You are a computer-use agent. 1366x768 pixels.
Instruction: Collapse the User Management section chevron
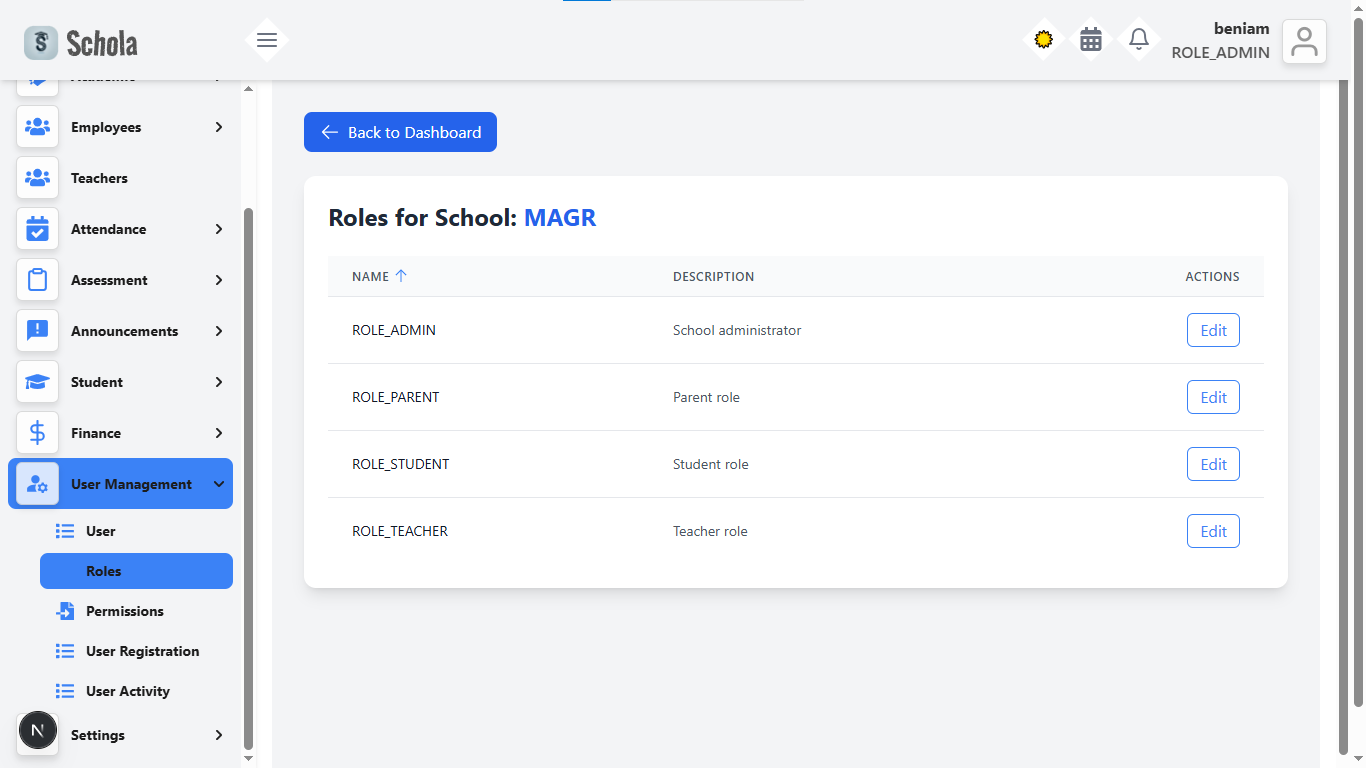pyautogui.click(x=219, y=484)
